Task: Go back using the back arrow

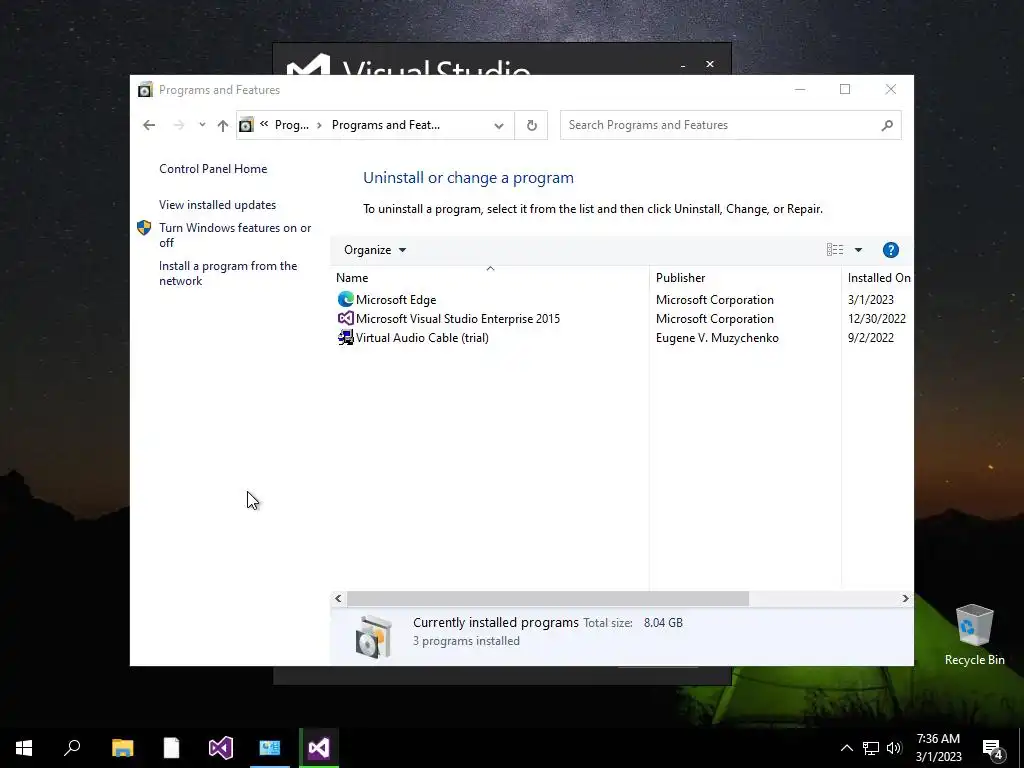Action: (149, 125)
